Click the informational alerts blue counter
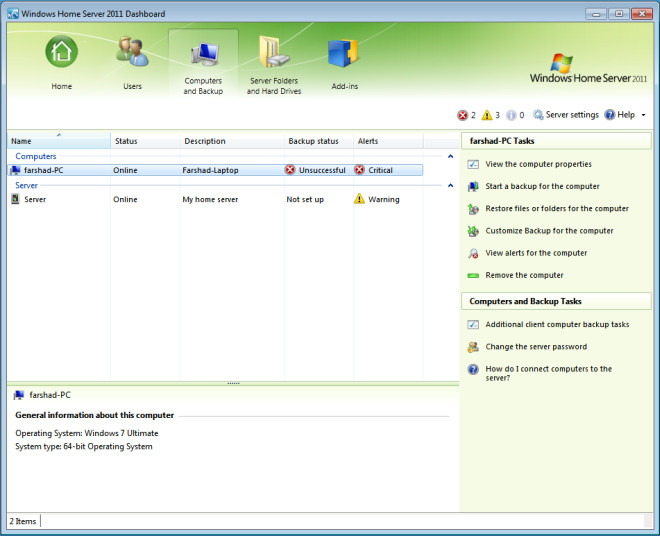This screenshot has height=536, width=660. click(x=511, y=115)
